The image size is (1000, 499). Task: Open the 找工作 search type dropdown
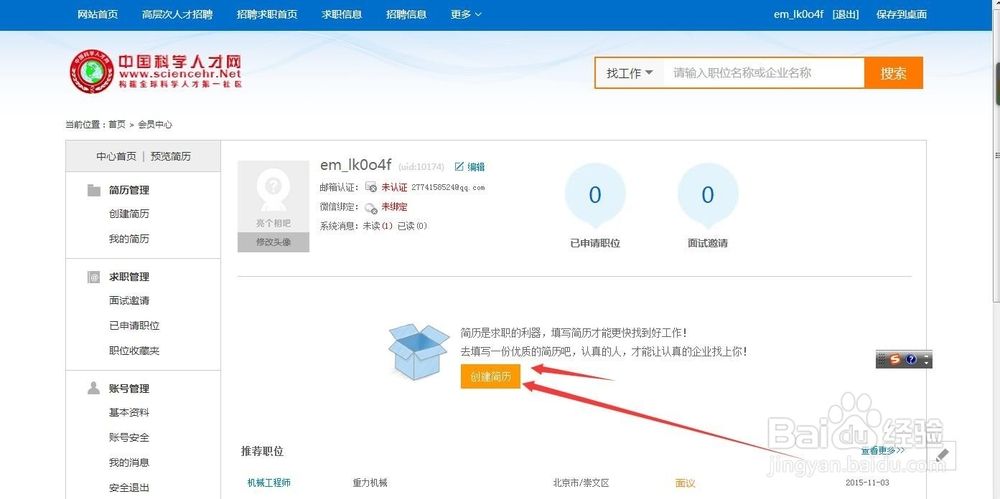pos(629,73)
